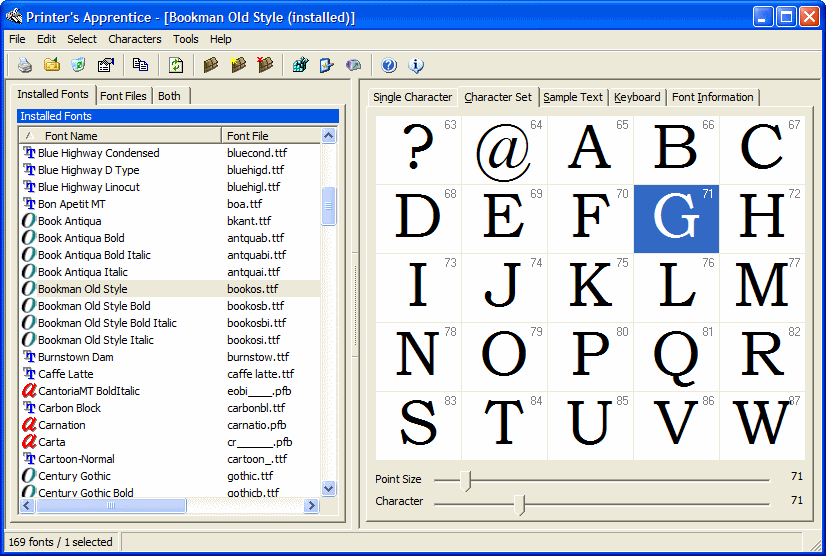Click the font list scroll down arrow
The height and width of the screenshot is (556, 826).
[x=328, y=489]
